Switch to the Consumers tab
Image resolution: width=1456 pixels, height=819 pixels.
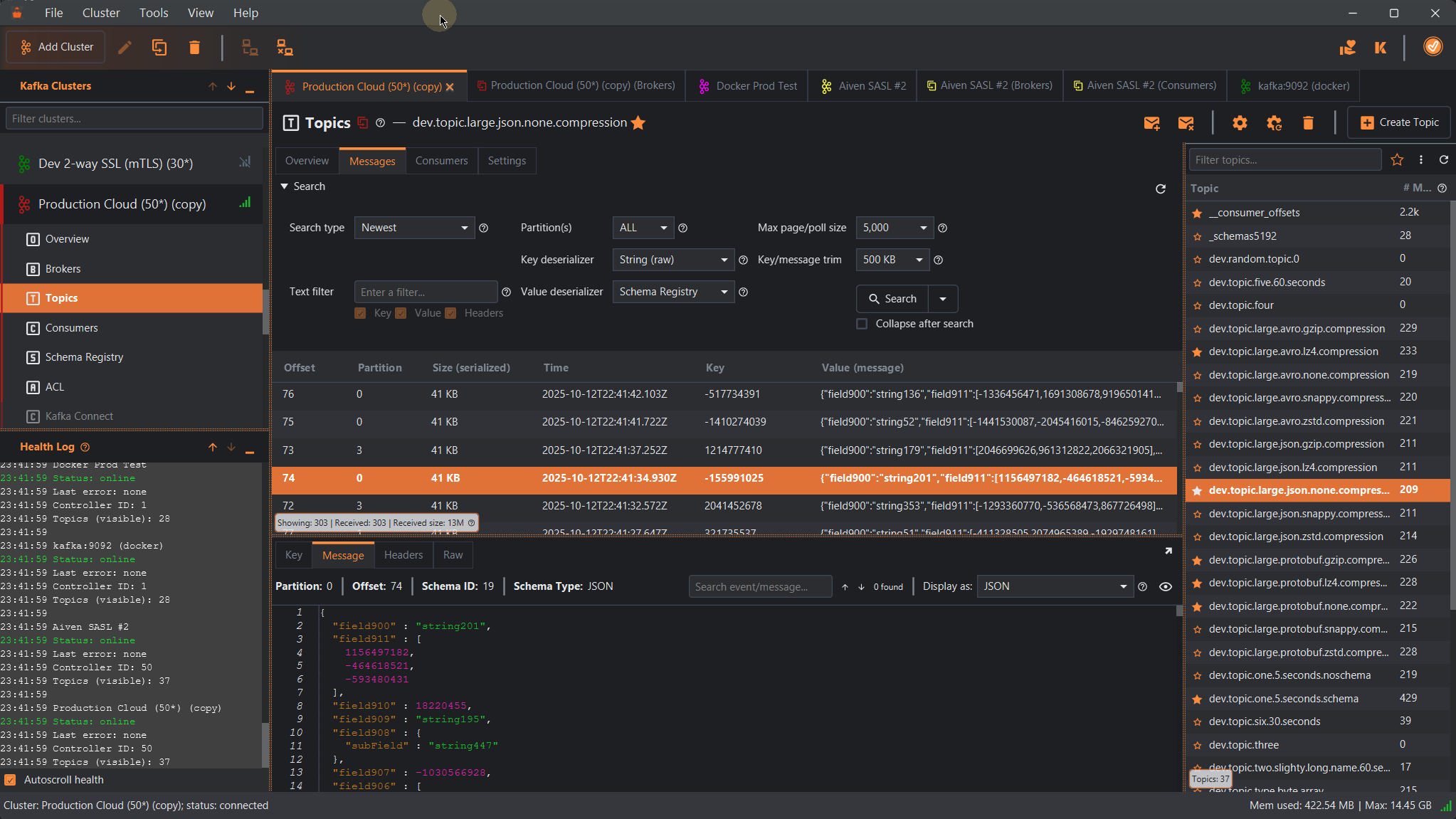point(441,161)
